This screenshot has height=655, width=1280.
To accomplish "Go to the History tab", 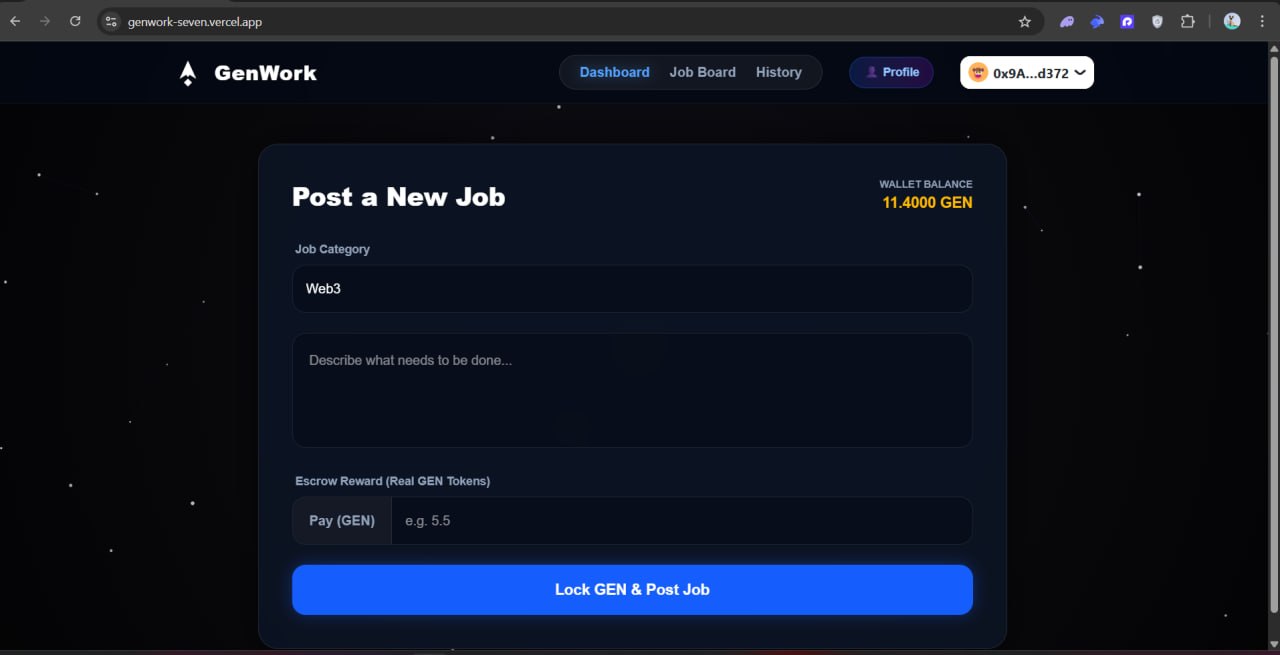I will point(778,72).
